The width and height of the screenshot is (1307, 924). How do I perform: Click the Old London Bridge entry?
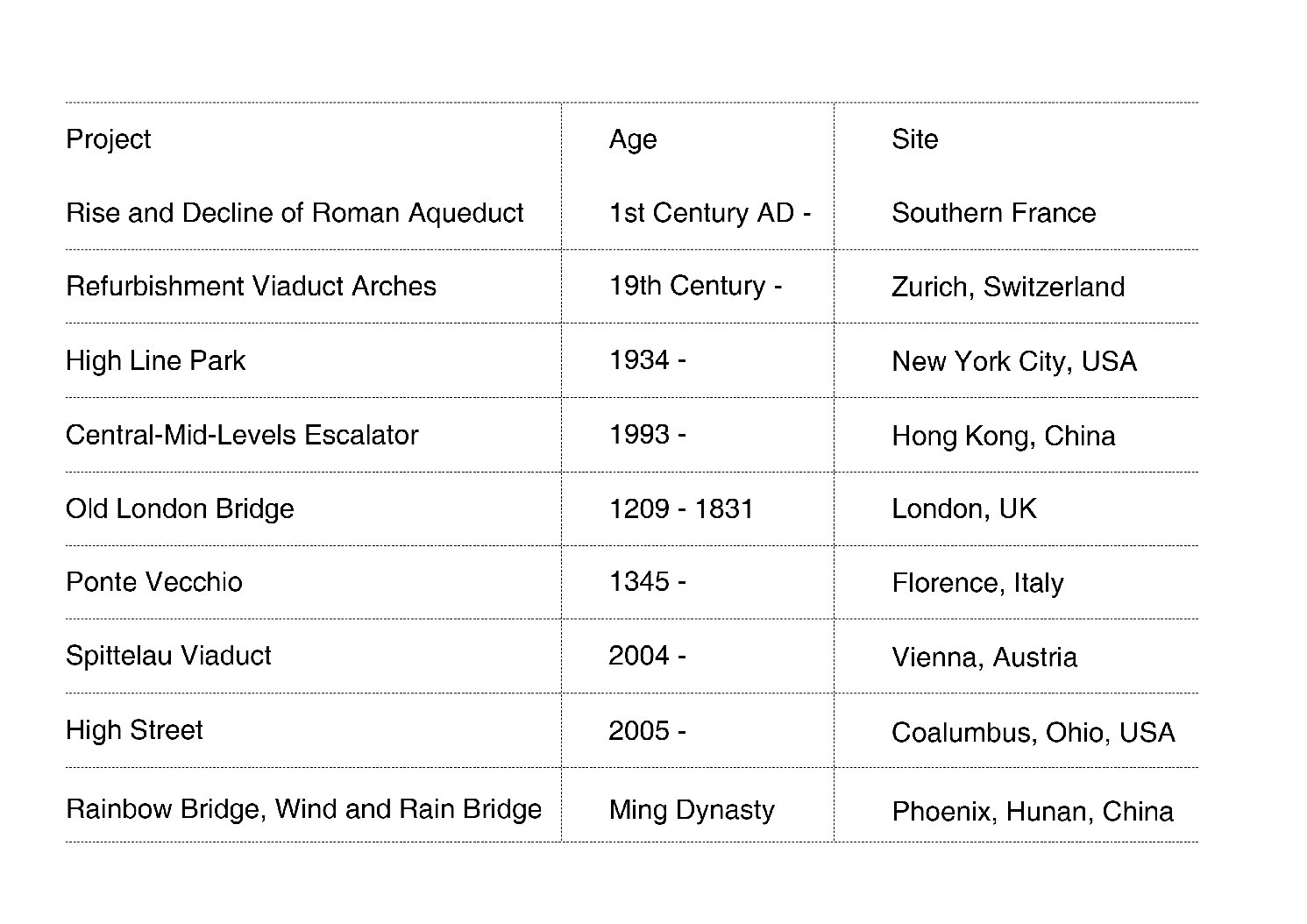pyautogui.click(x=180, y=509)
